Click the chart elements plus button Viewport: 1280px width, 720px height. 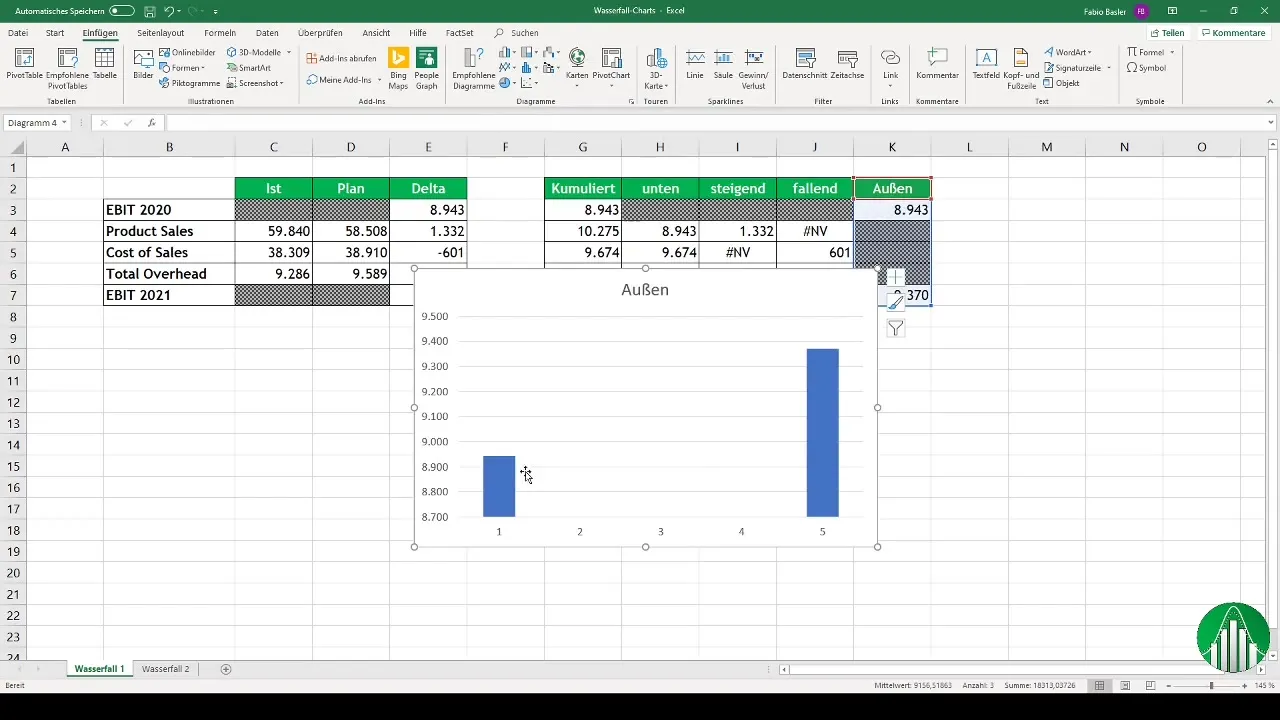pyautogui.click(x=895, y=277)
